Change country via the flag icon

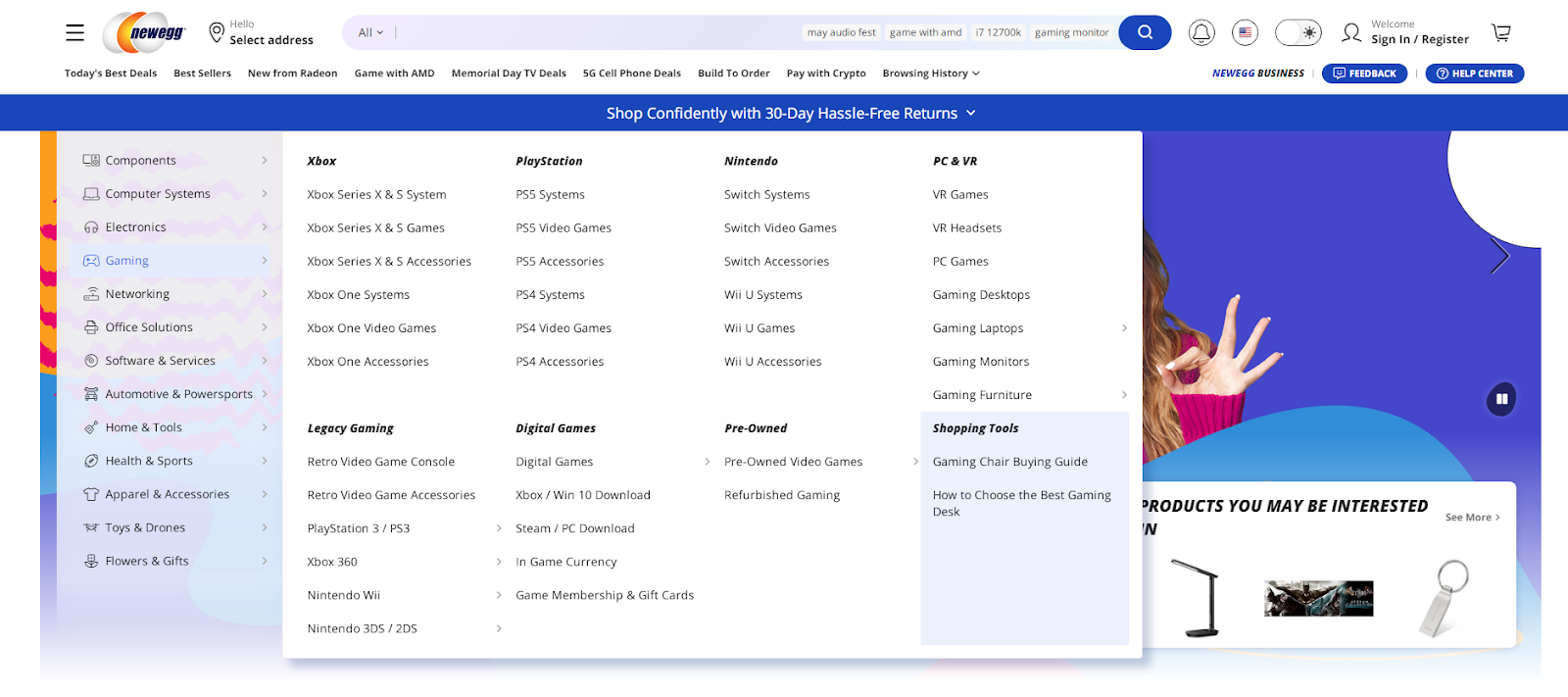pyautogui.click(x=1245, y=32)
